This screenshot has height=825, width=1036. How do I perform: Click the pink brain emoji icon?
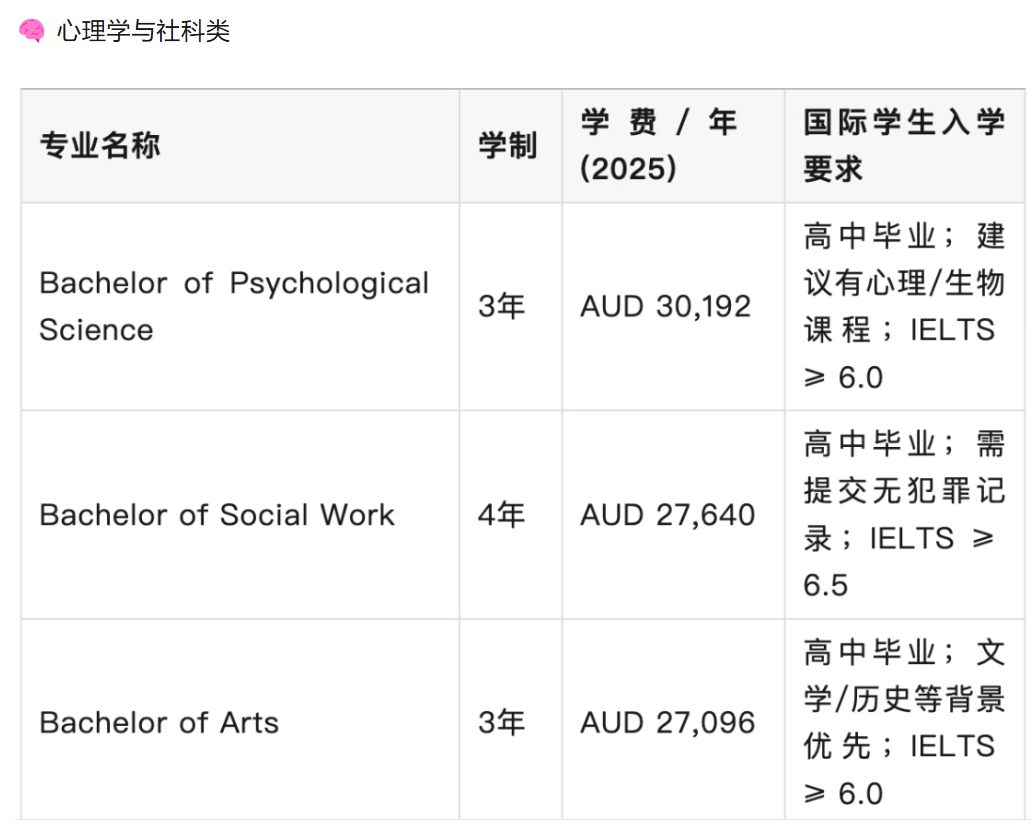pos(32,32)
